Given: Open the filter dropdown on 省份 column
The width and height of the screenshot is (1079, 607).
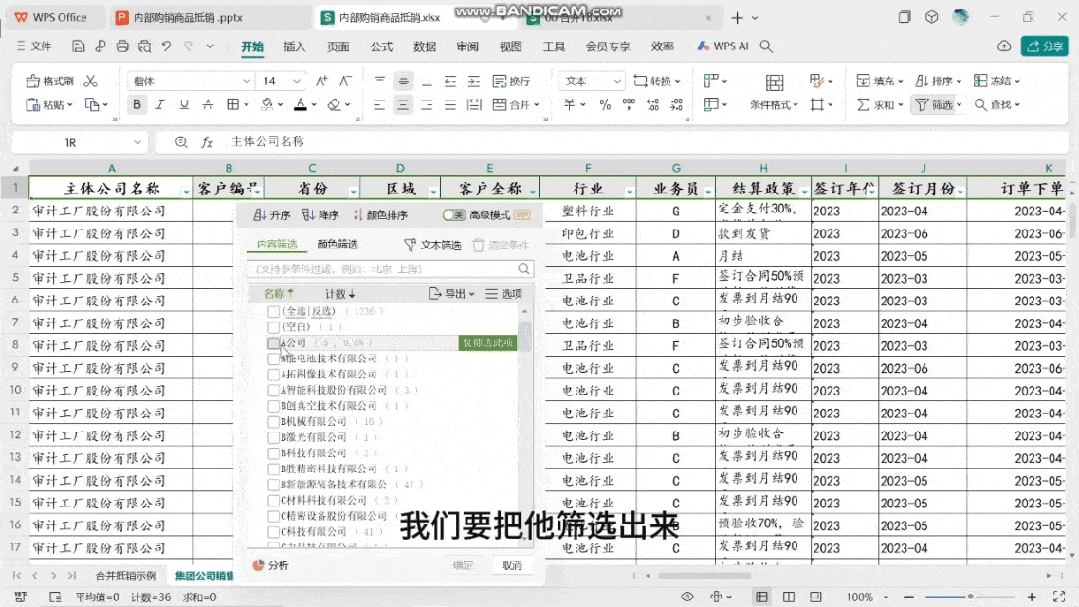Looking at the screenshot, I should coord(353,191).
